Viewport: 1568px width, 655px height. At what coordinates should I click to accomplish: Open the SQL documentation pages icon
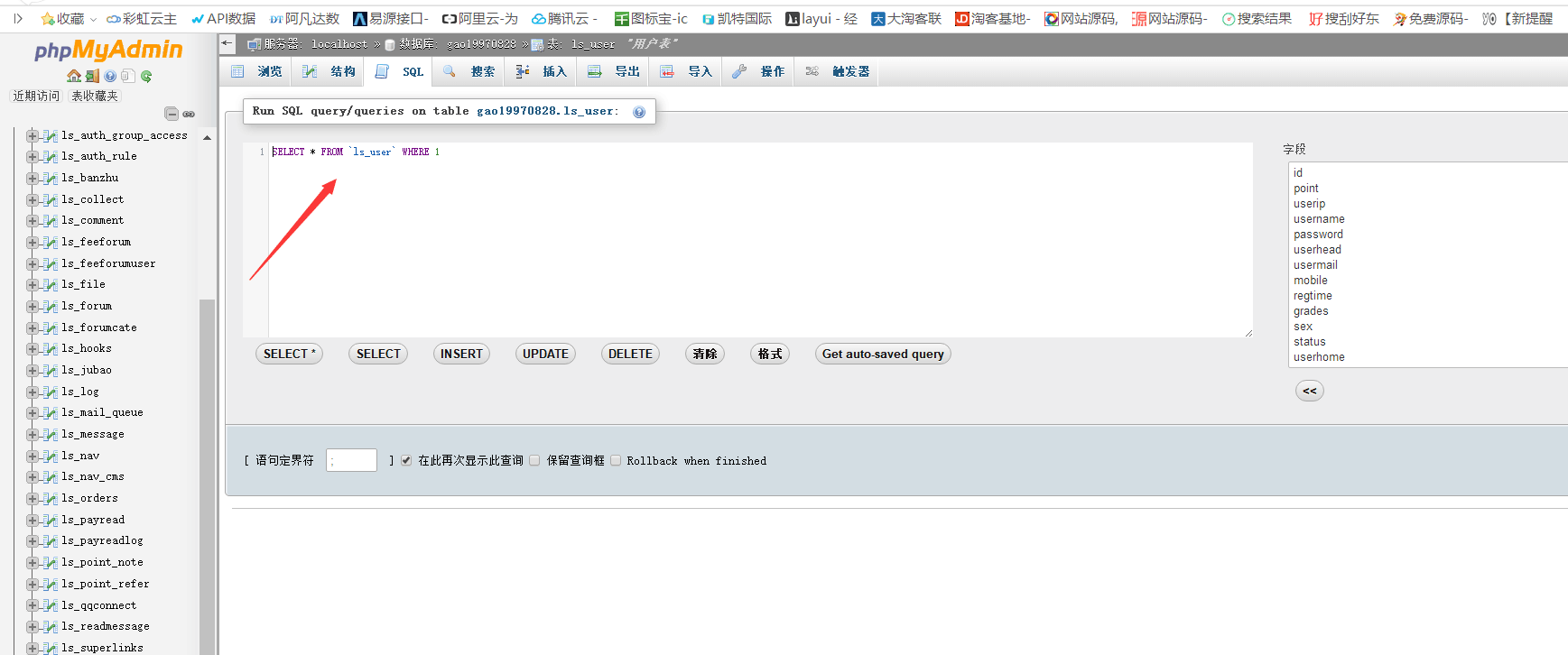pyautogui.click(x=128, y=77)
